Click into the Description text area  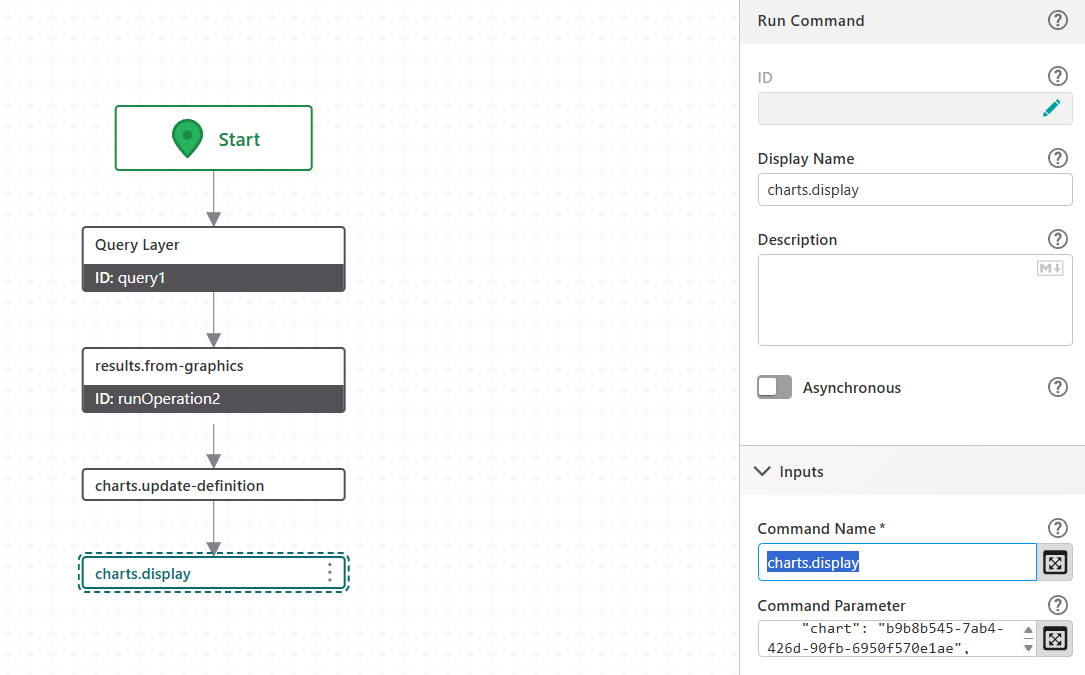pos(915,300)
